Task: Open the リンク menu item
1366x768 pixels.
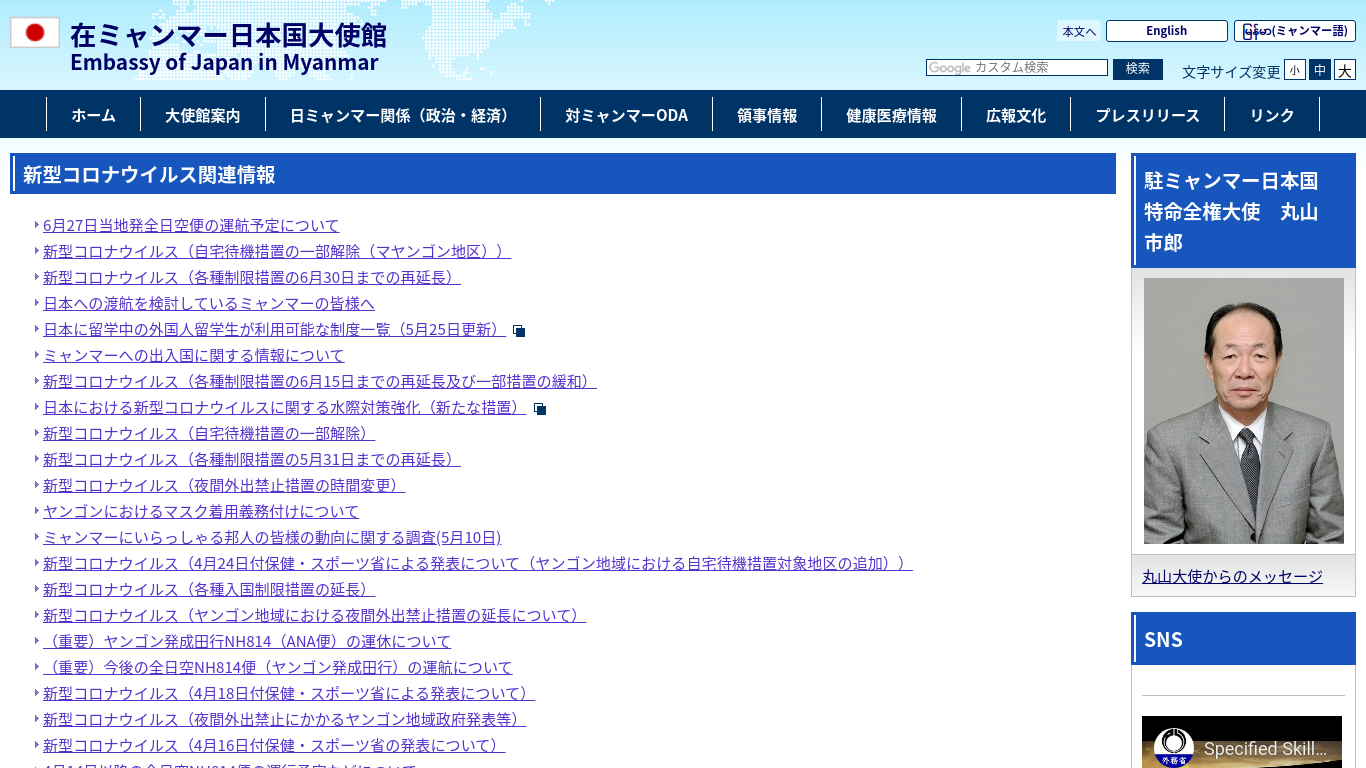Action: click(x=1272, y=115)
